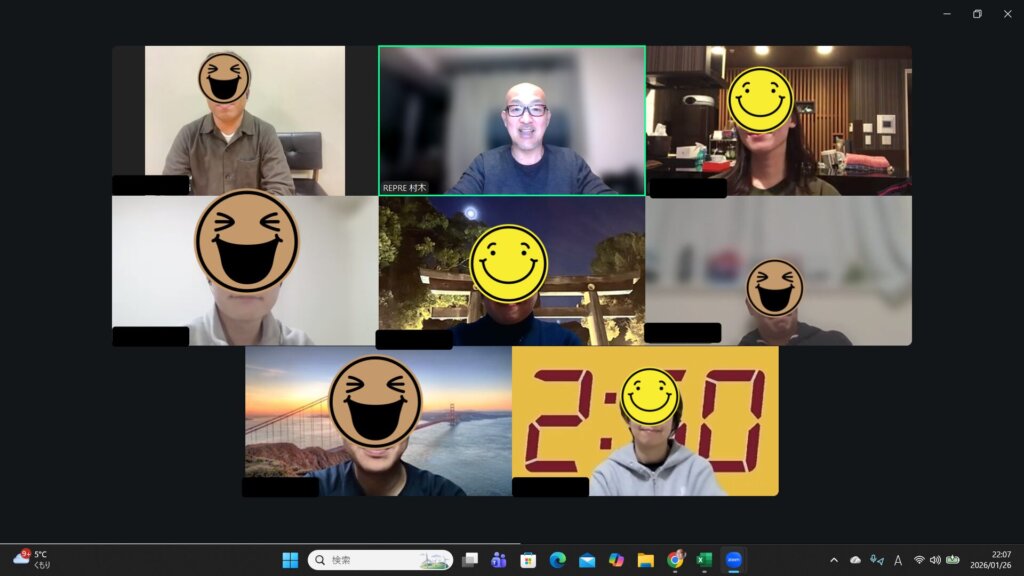Open the Copilot taskbar icon
Viewport: 1024px width, 576px height.
(616, 560)
